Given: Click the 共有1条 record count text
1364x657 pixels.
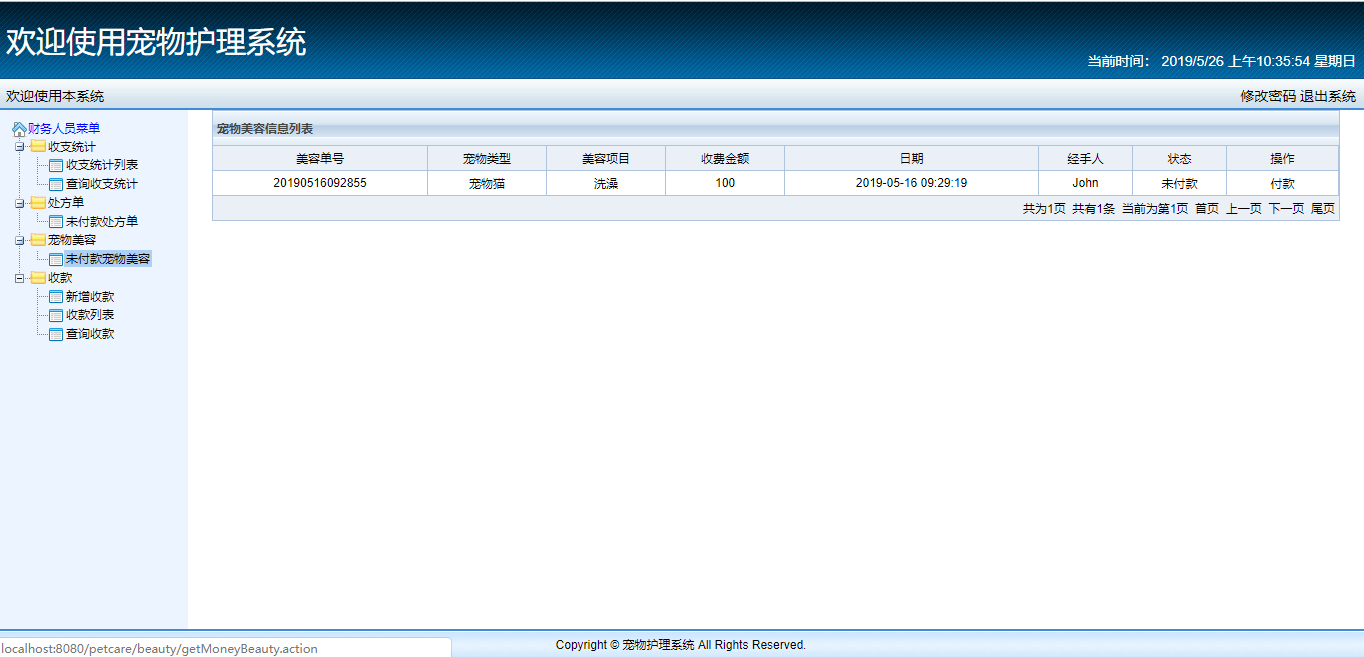Looking at the screenshot, I should (x=1093, y=209).
